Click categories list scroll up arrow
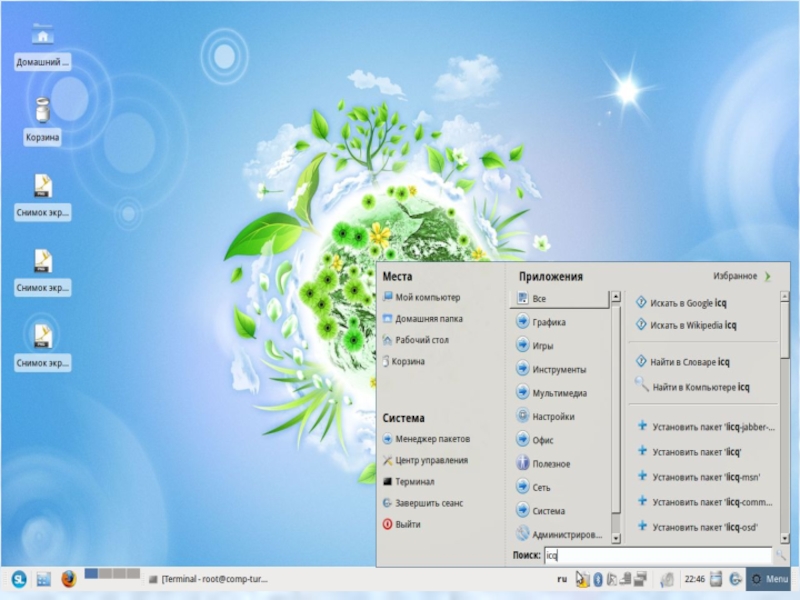The width and height of the screenshot is (800, 600). (616, 296)
